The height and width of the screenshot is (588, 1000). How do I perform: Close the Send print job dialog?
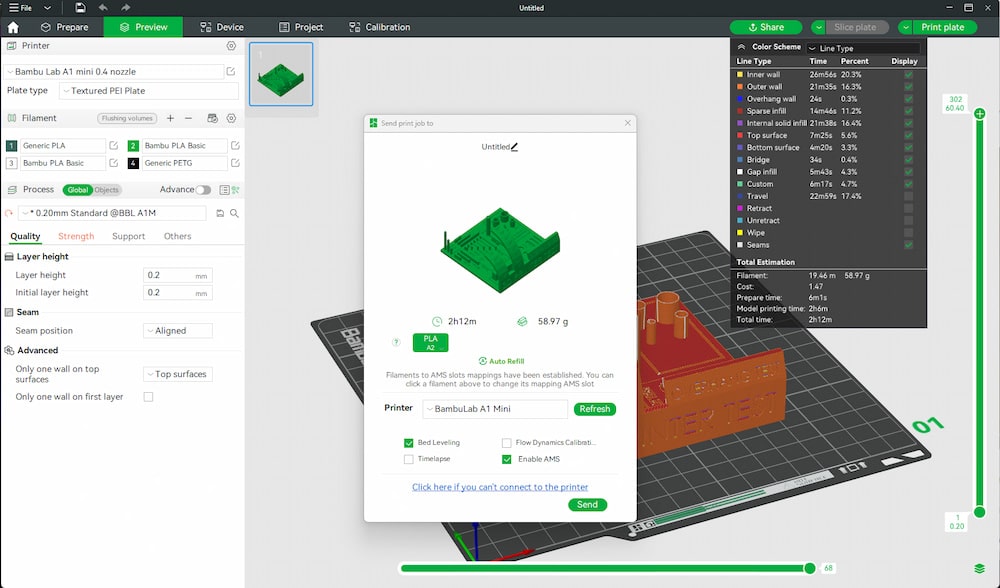pyautogui.click(x=628, y=122)
